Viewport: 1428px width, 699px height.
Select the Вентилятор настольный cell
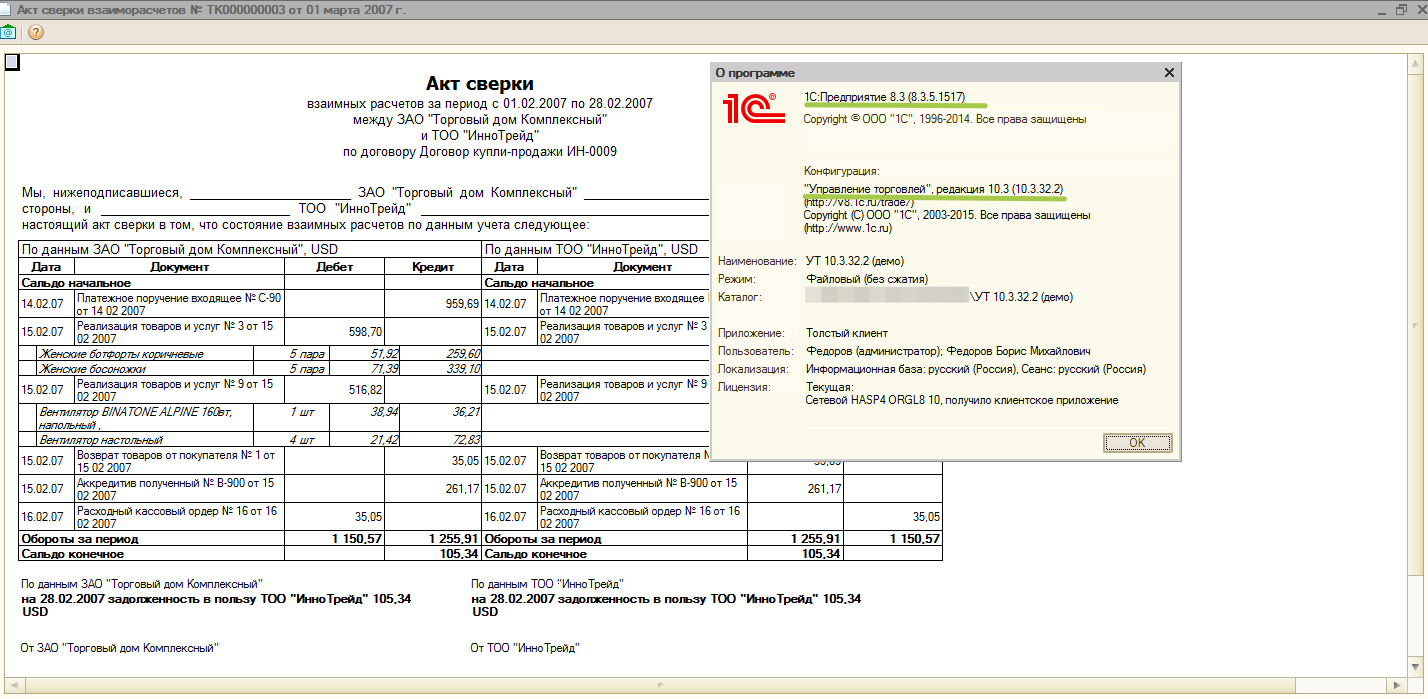point(145,440)
